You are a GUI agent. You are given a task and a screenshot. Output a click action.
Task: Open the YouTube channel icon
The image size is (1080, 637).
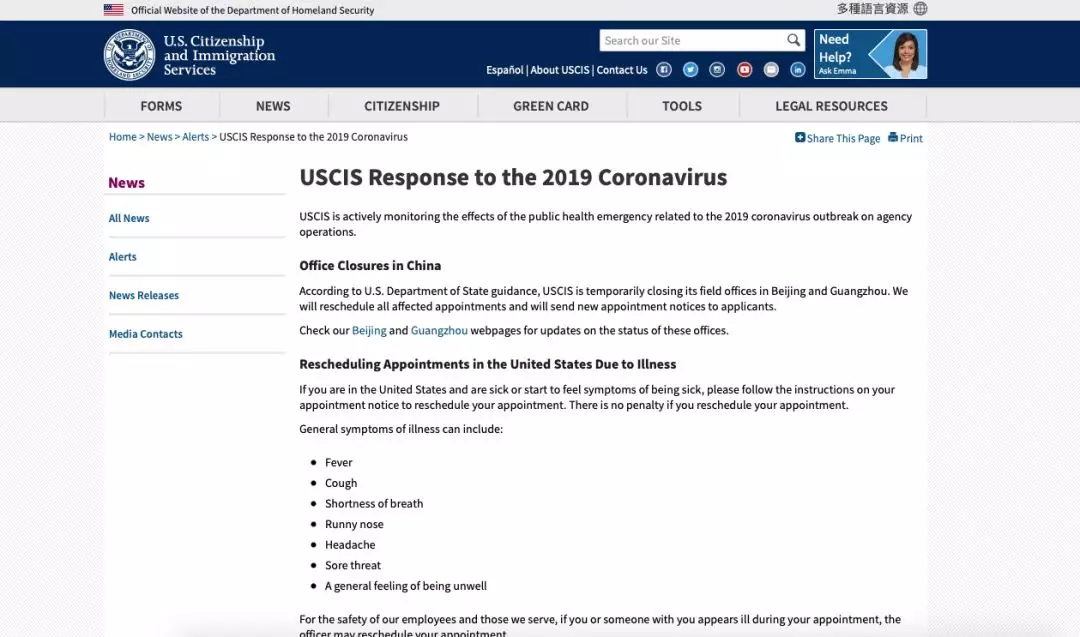tap(744, 70)
